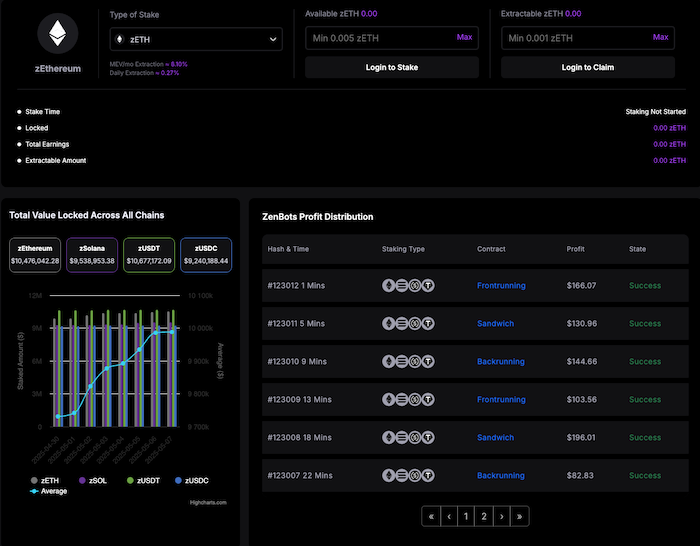
Task: Open Sandwich contract for #123011
Action: pos(495,323)
